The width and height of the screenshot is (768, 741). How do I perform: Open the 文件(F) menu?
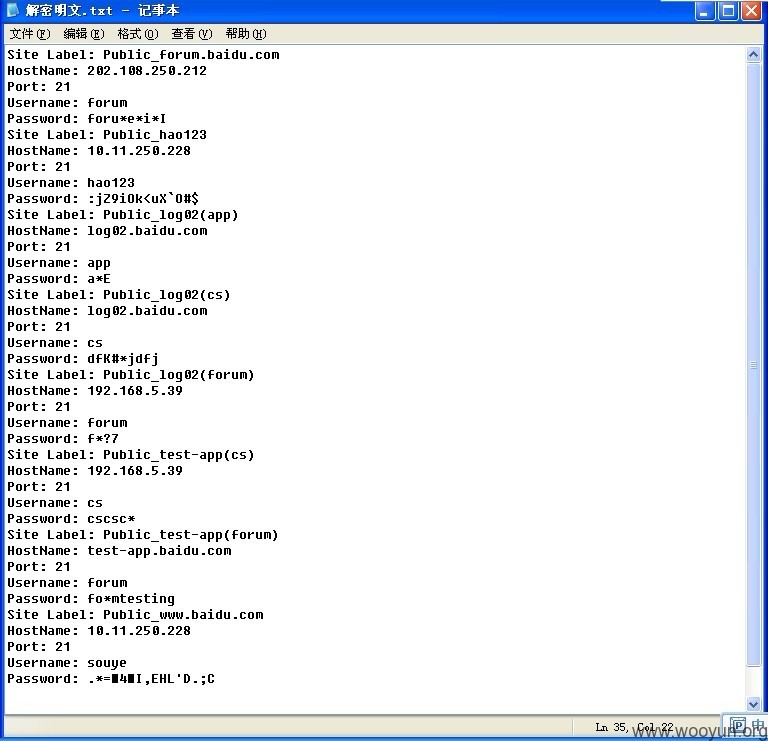click(x=30, y=34)
